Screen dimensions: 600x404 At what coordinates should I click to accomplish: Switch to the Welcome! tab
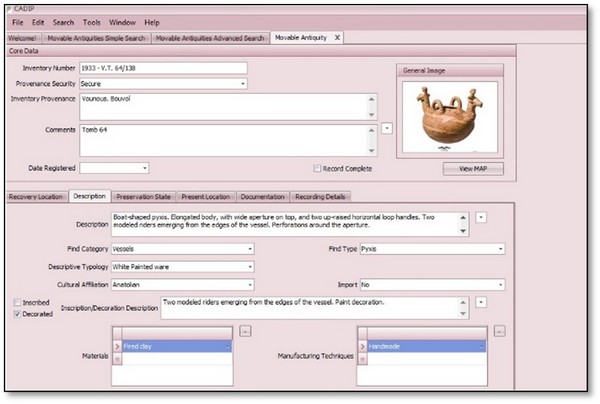[22, 38]
